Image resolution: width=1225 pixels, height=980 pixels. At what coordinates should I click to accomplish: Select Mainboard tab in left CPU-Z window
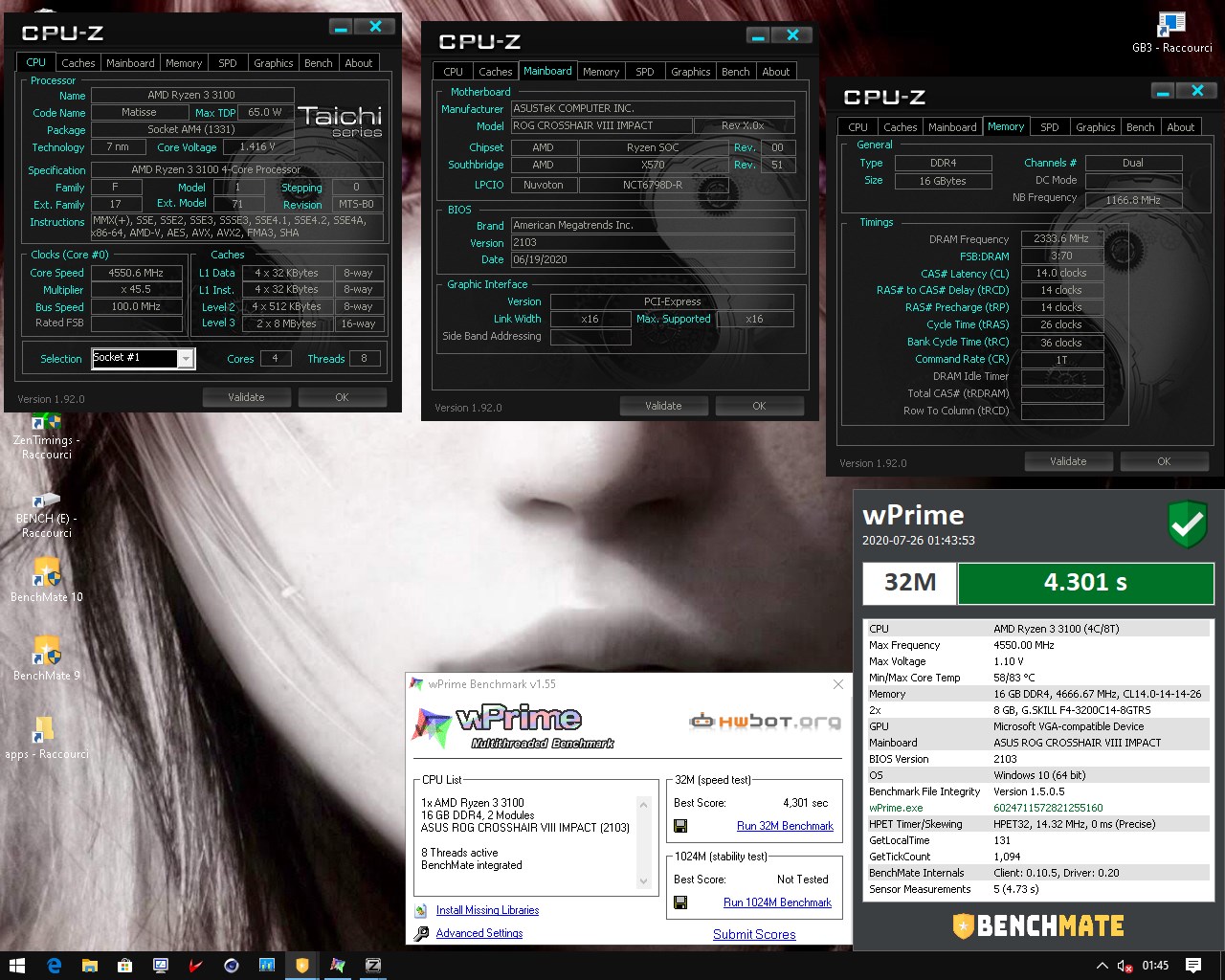pyautogui.click(x=130, y=63)
